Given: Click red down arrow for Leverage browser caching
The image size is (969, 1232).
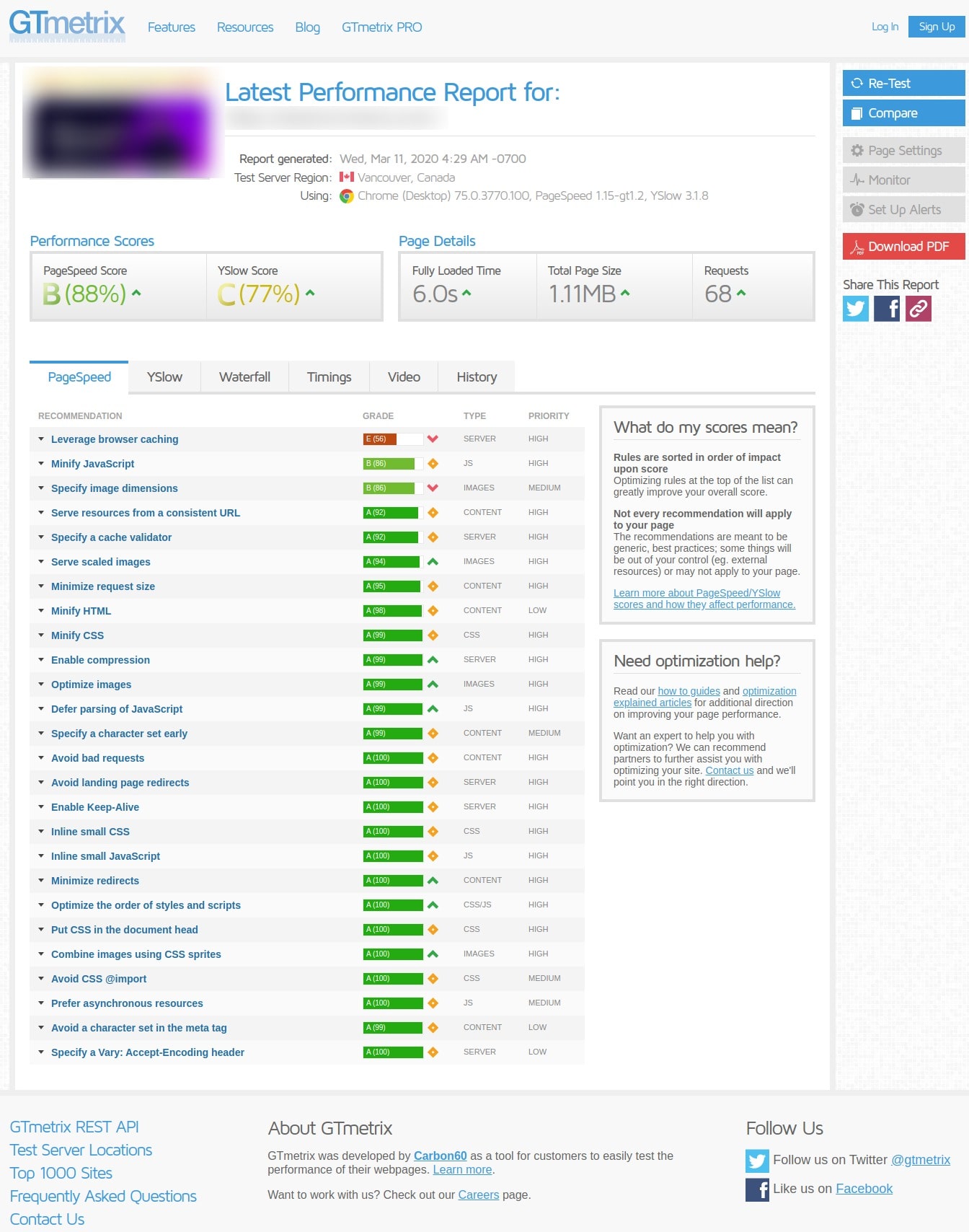Looking at the screenshot, I should click(x=433, y=439).
